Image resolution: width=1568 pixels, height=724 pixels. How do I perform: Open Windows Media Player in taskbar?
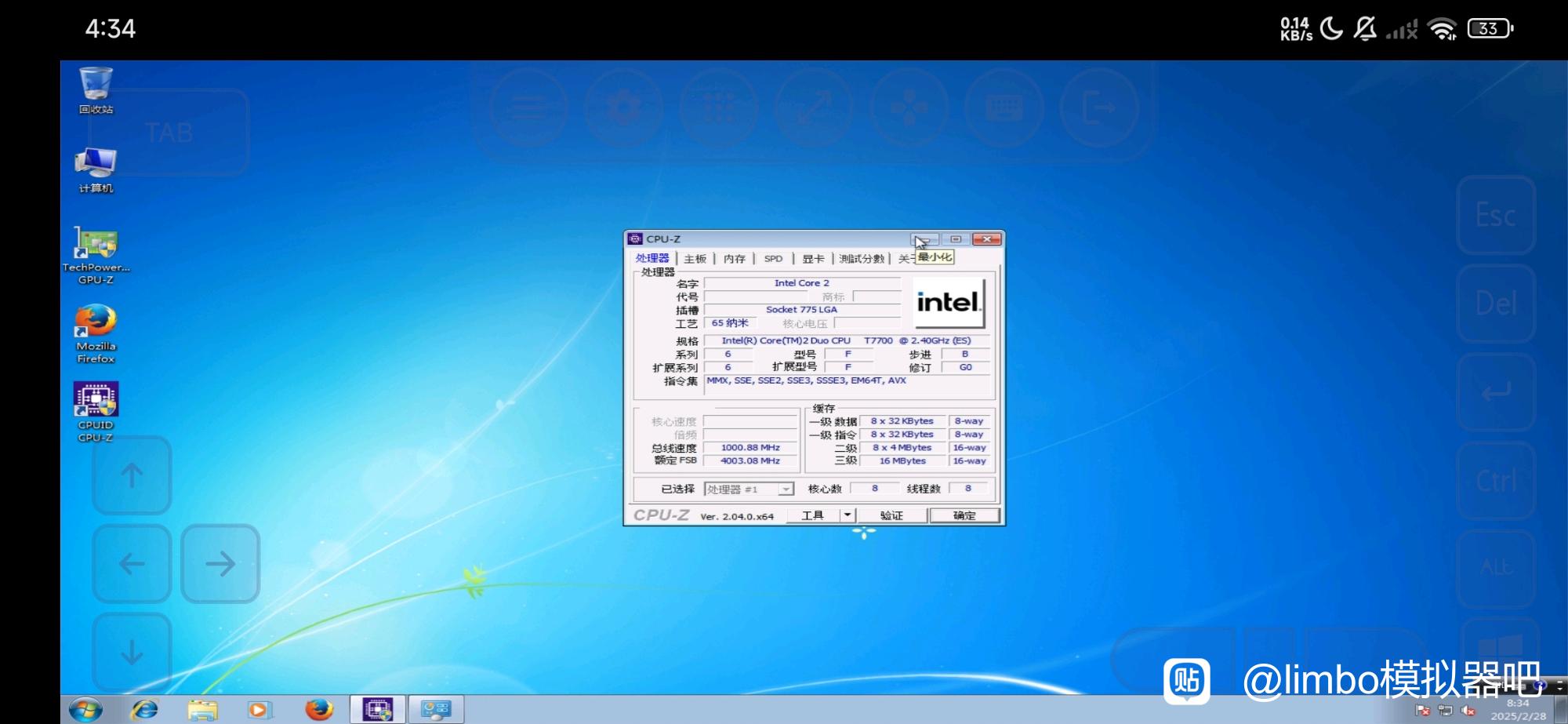(x=260, y=710)
